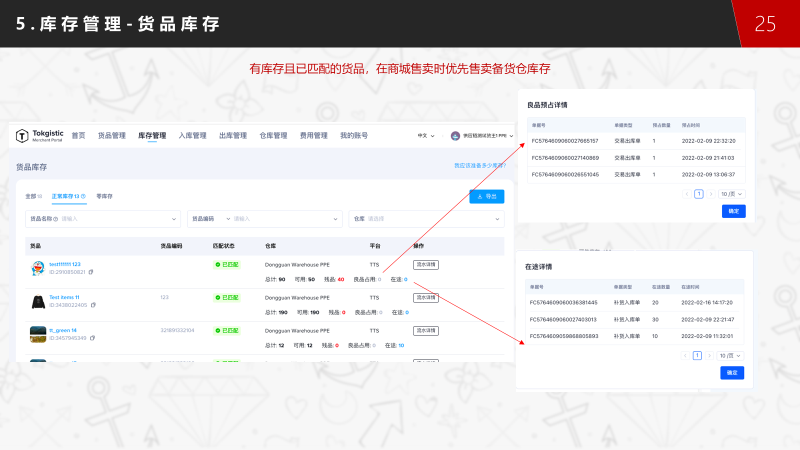800x450 pixels.
Task: Open 流水详情 for tt_green 14
Action: click(426, 331)
